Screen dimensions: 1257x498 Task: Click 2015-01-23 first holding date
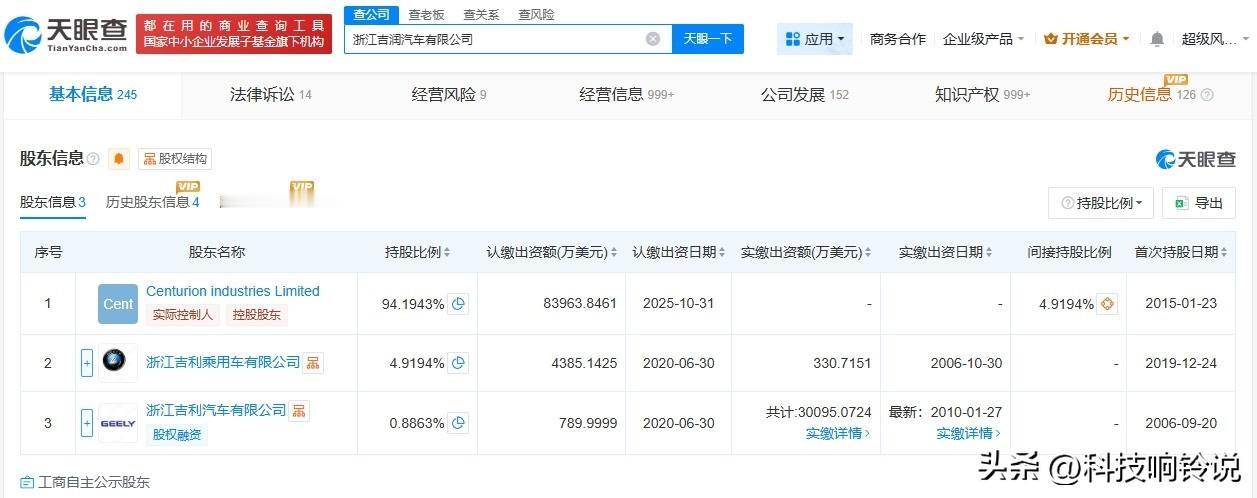pyautogui.click(x=1181, y=303)
